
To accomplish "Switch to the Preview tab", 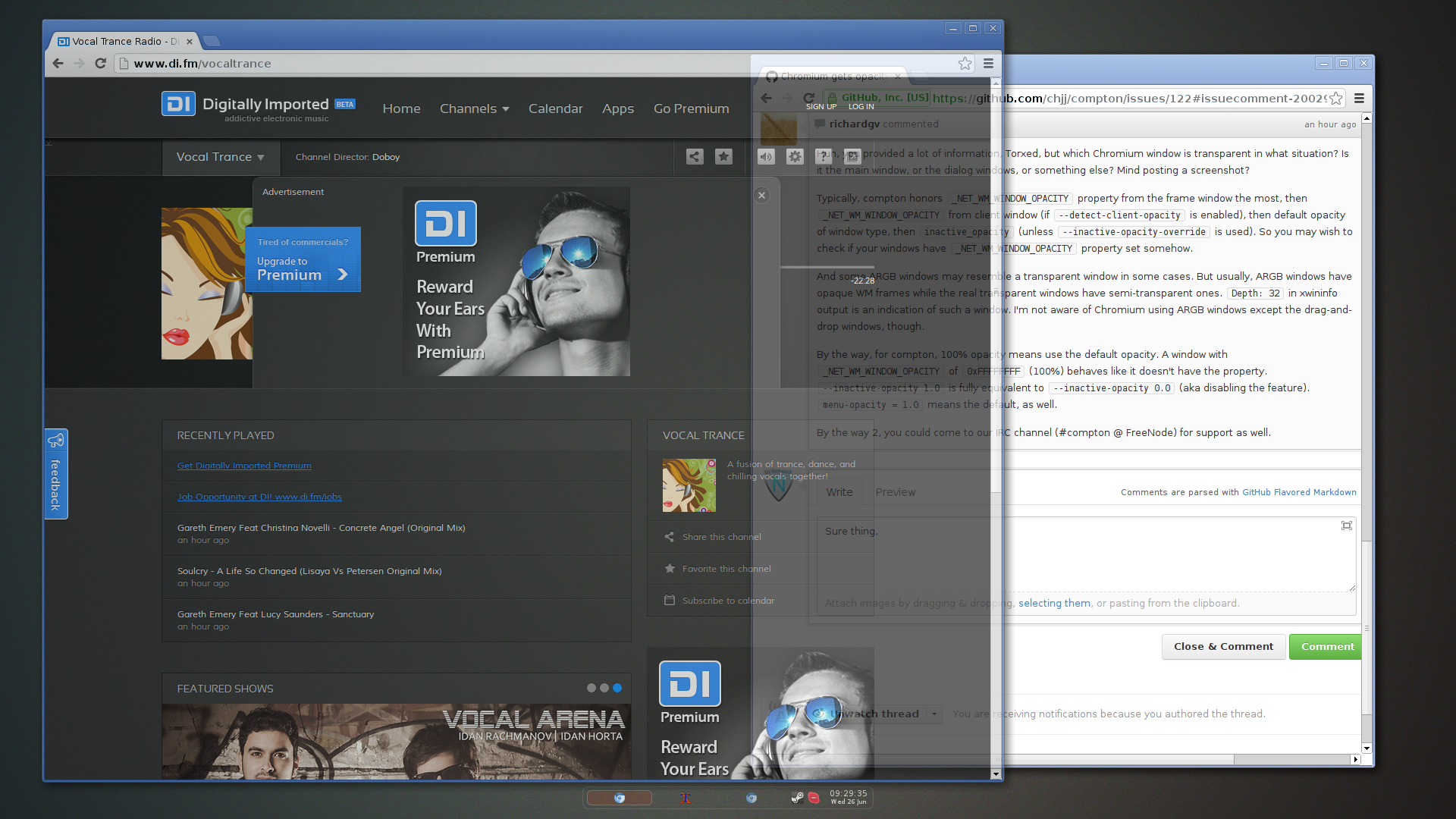I will [896, 492].
